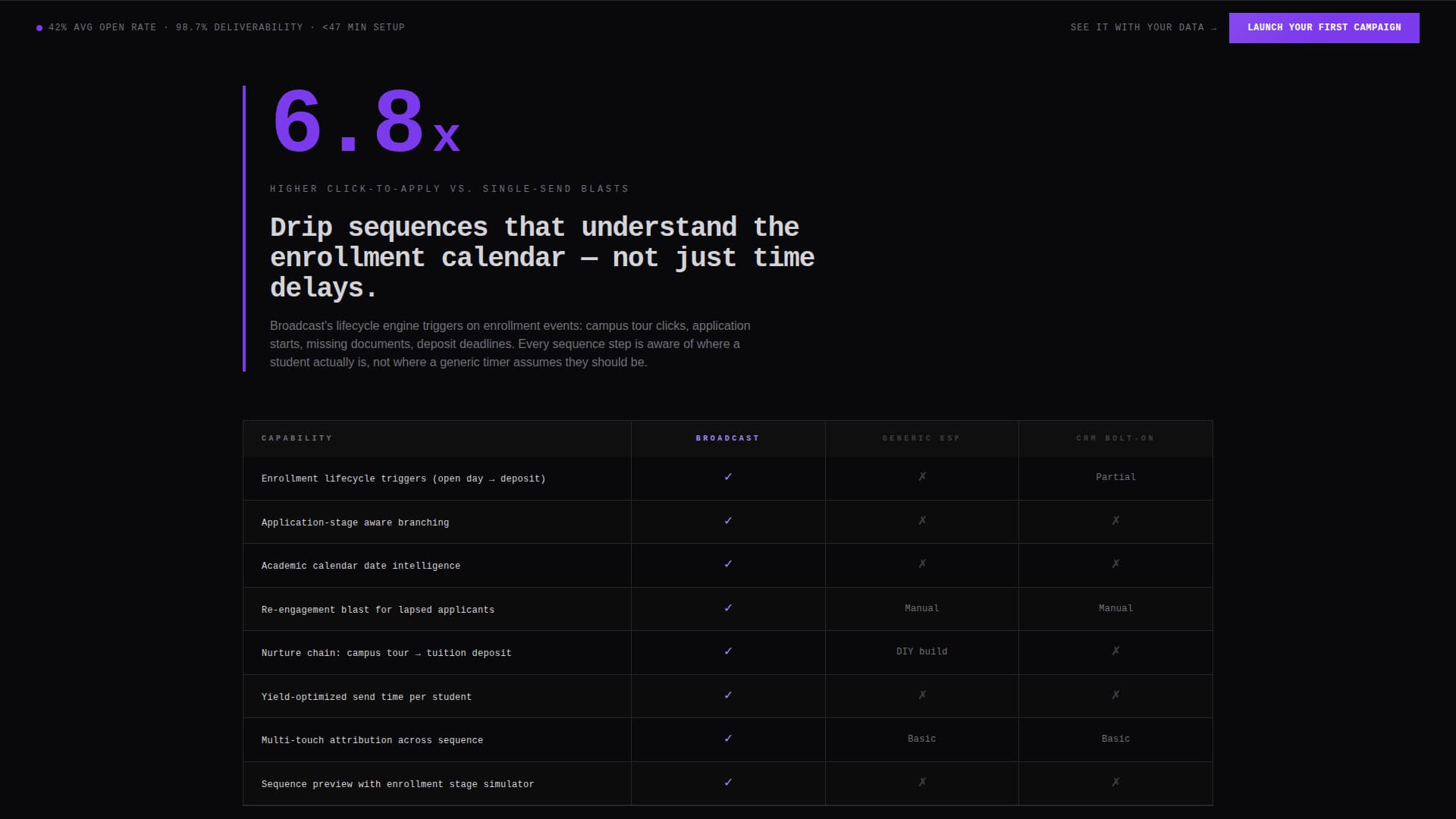This screenshot has width=1456, height=819.
Task: Click the Generic ESP cross for Application-stage branching
Action: [922, 521]
